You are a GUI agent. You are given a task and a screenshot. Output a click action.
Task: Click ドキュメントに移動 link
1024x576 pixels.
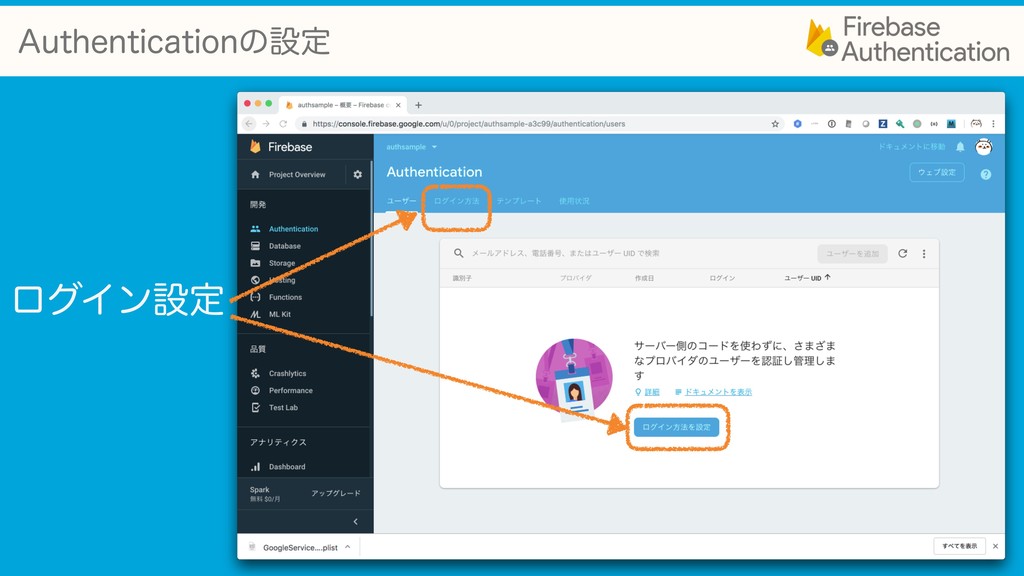(912, 147)
